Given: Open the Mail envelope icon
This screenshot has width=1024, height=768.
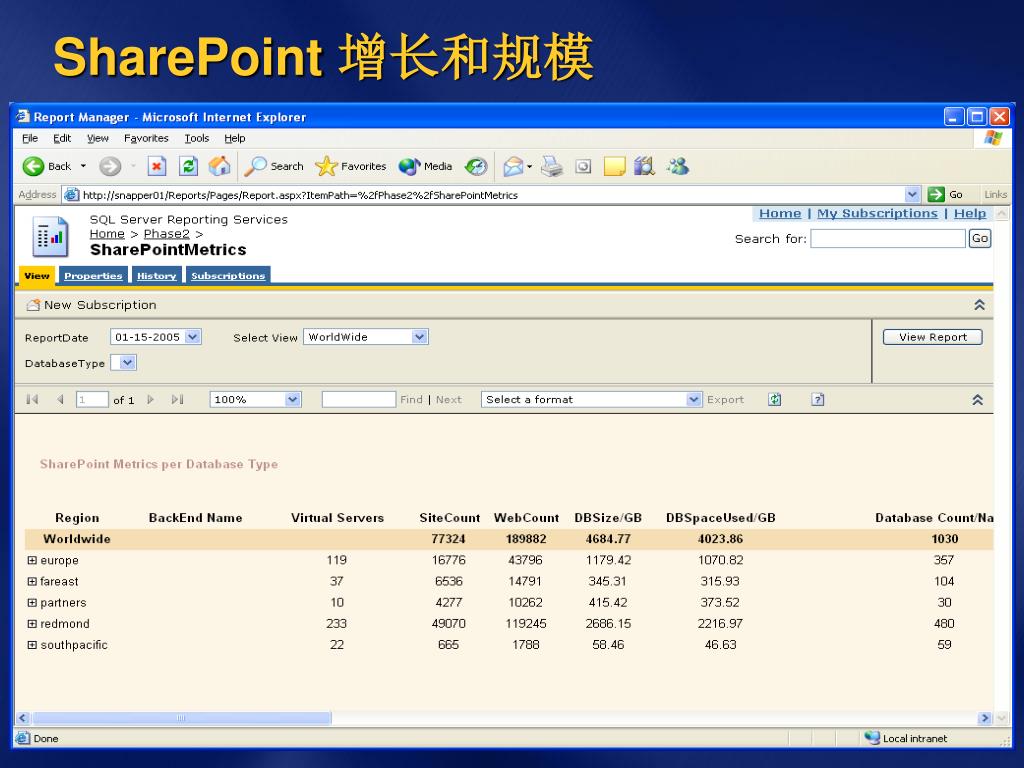Looking at the screenshot, I should [x=514, y=167].
